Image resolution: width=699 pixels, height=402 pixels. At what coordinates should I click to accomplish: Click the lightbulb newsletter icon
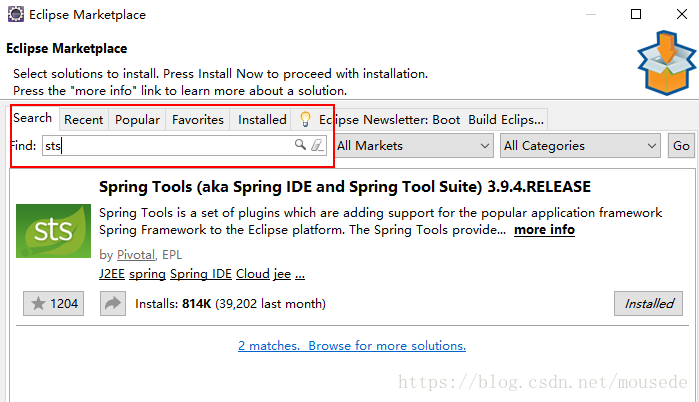[305, 120]
